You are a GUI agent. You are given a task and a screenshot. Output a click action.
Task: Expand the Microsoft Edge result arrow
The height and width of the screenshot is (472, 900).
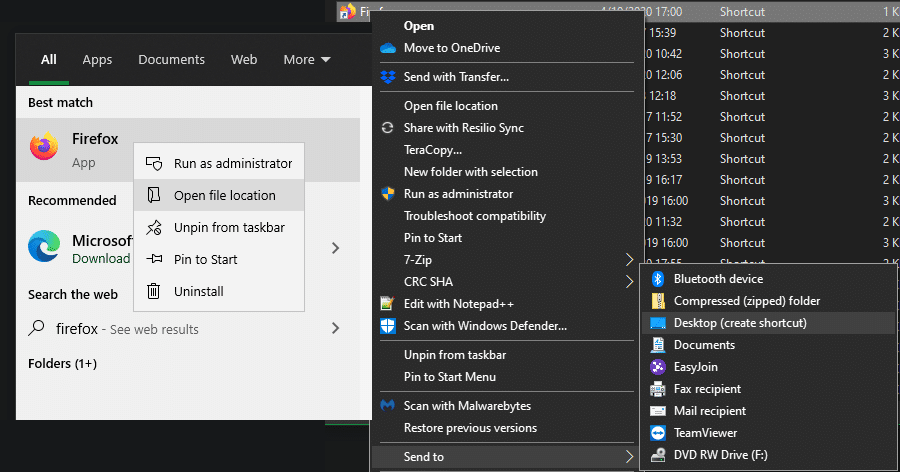[x=336, y=248]
